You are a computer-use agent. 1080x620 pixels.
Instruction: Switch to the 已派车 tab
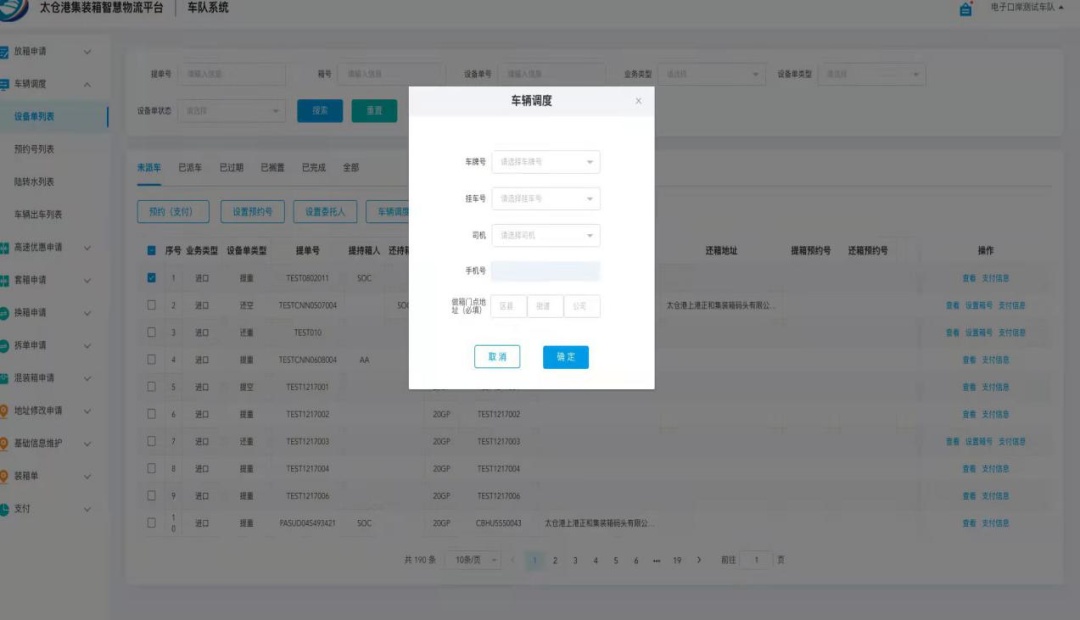point(190,167)
